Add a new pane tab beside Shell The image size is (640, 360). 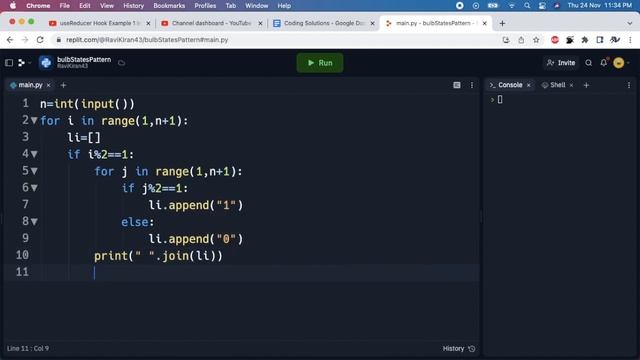click(586, 85)
